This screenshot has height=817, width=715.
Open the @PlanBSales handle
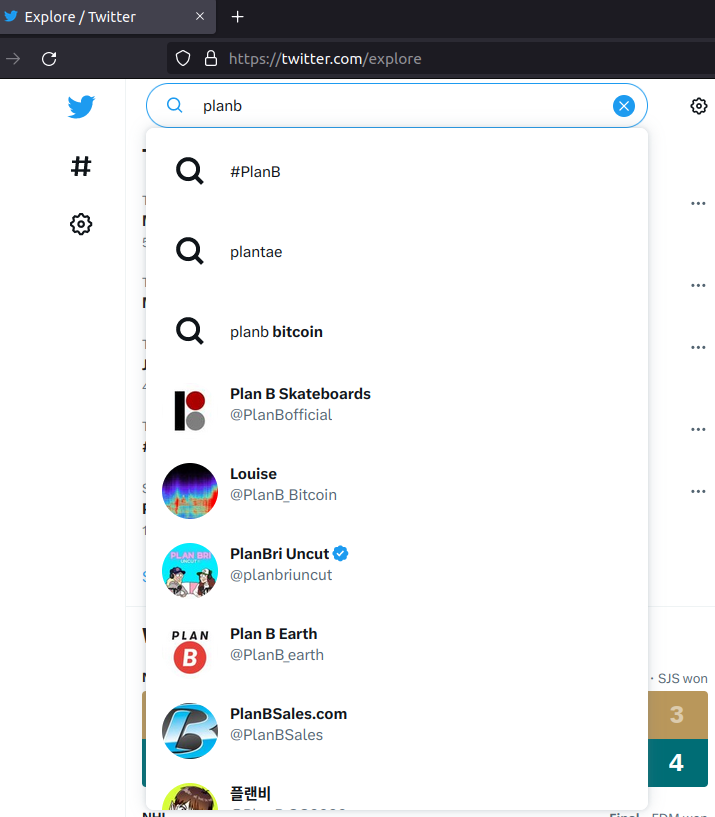tap(277, 735)
